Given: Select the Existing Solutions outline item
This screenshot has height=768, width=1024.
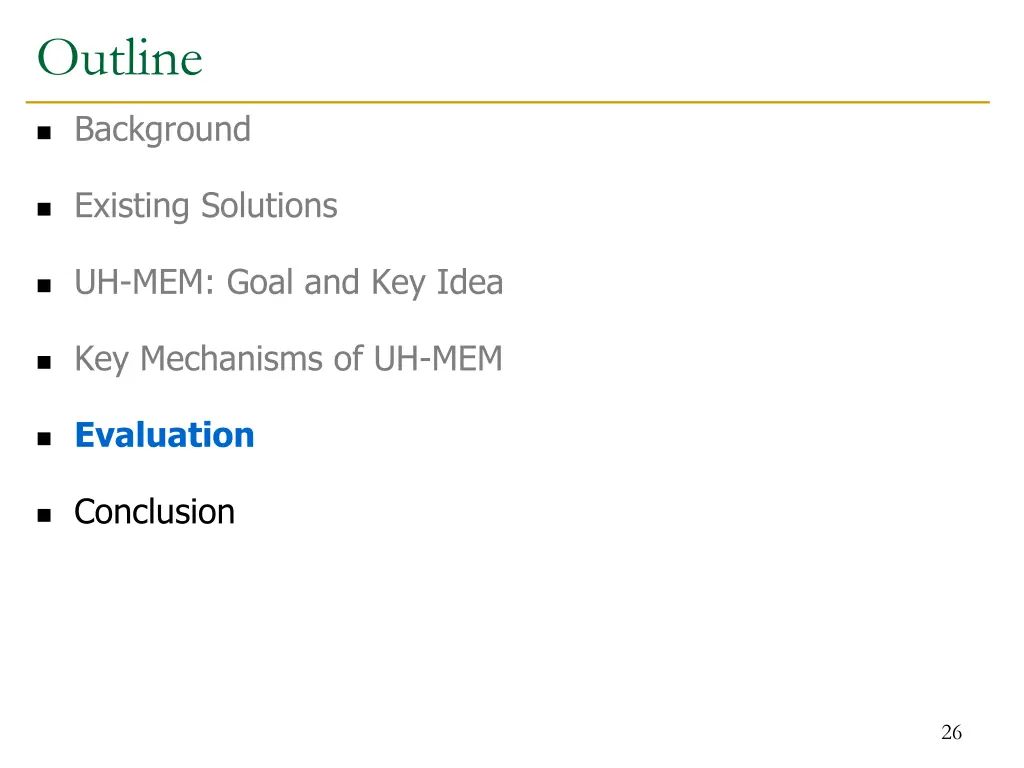Looking at the screenshot, I should coord(206,206).
